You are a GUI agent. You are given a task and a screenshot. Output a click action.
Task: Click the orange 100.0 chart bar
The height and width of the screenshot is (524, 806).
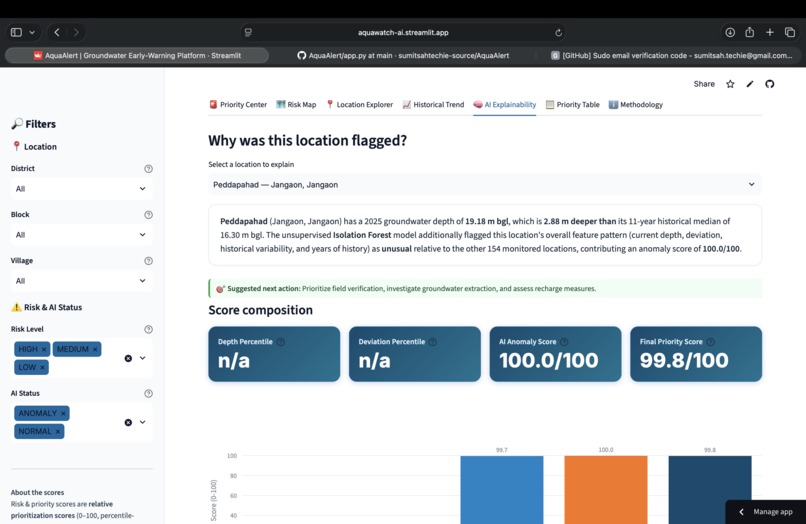[606, 490]
